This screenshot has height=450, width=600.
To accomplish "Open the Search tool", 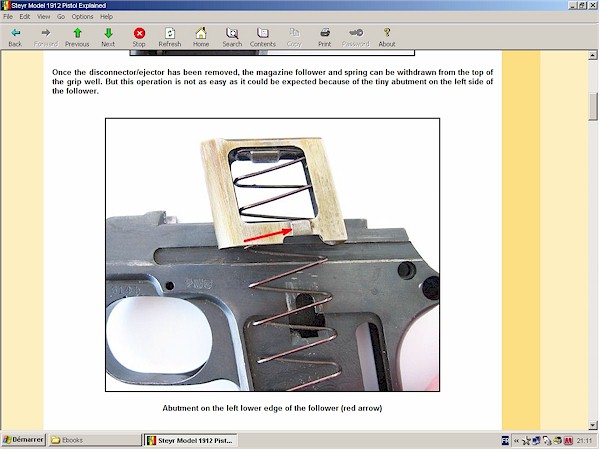I will click(x=232, y=37).
